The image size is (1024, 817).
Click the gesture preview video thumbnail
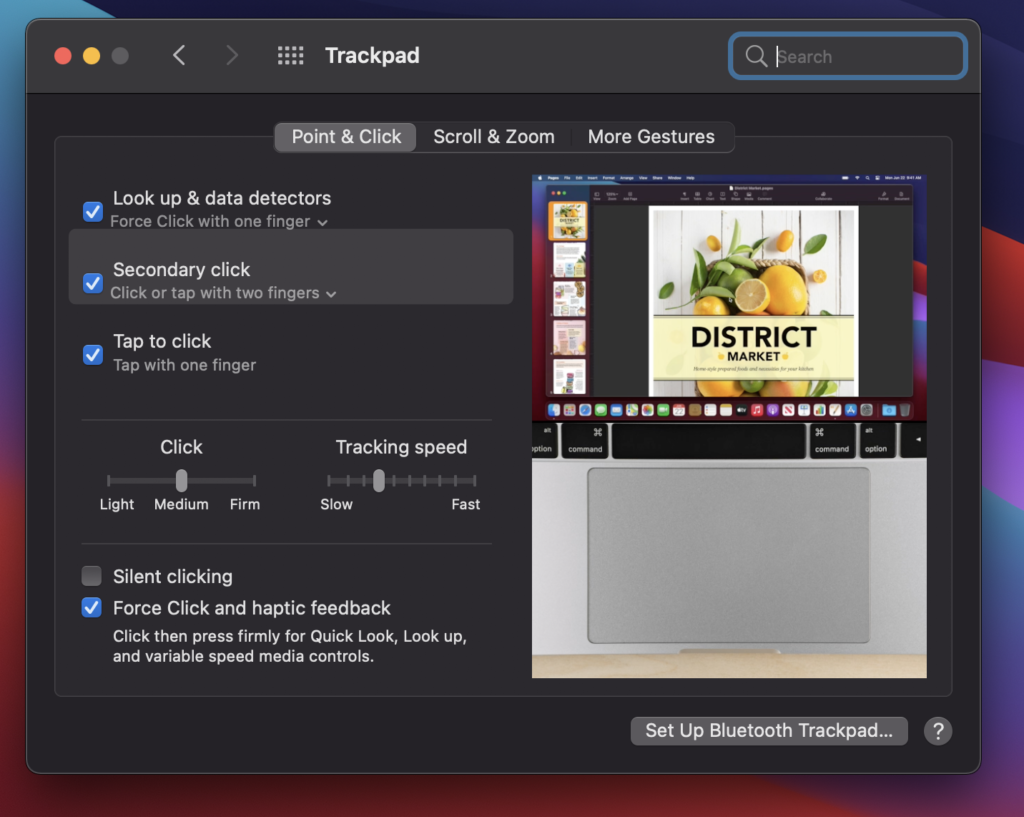(729, 426)
